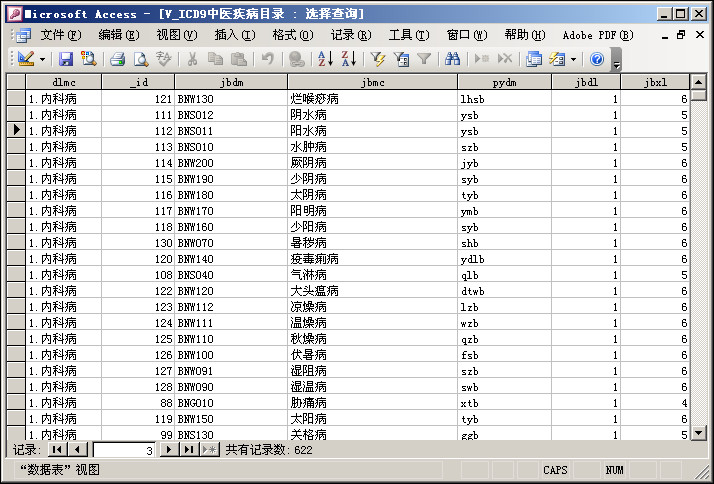
Task: Click the Paste clipboard icon
Action: click(x=239, y=59)
